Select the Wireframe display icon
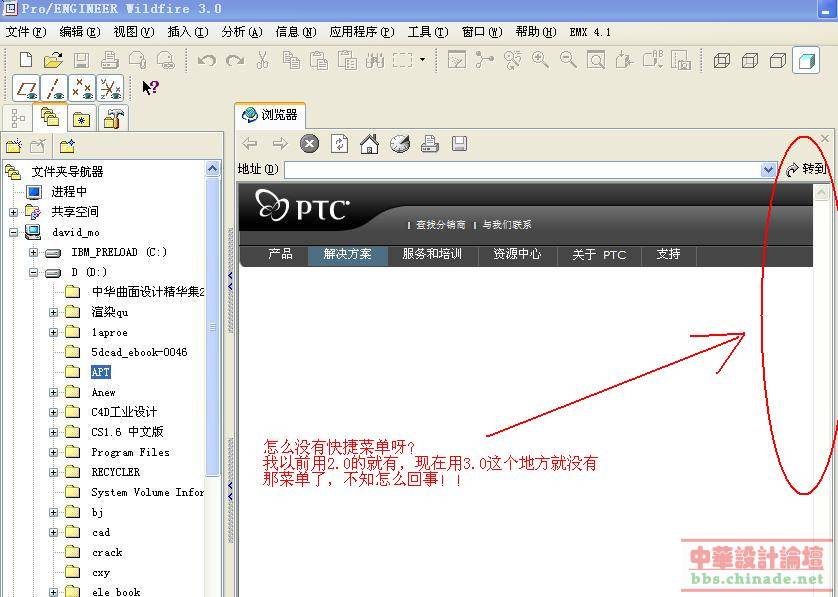Image resolution: width=838 pixels, height=597 pixels. coord(722,60)
